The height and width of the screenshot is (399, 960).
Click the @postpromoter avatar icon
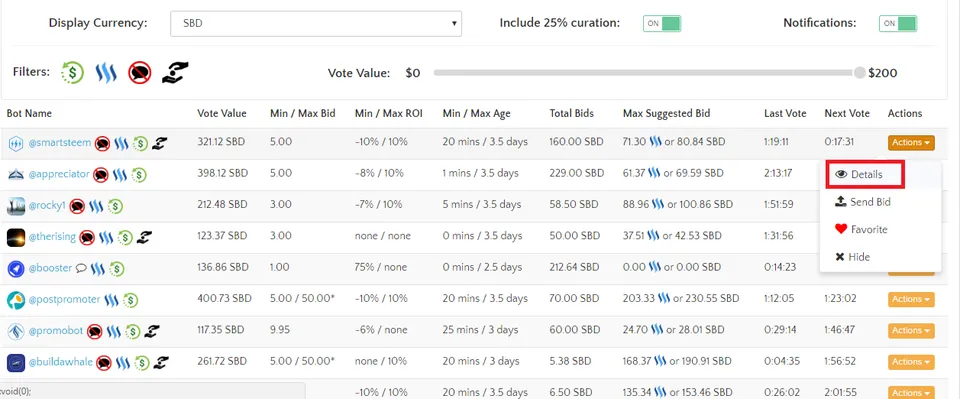pyautogui.click(x=15, y=300)
